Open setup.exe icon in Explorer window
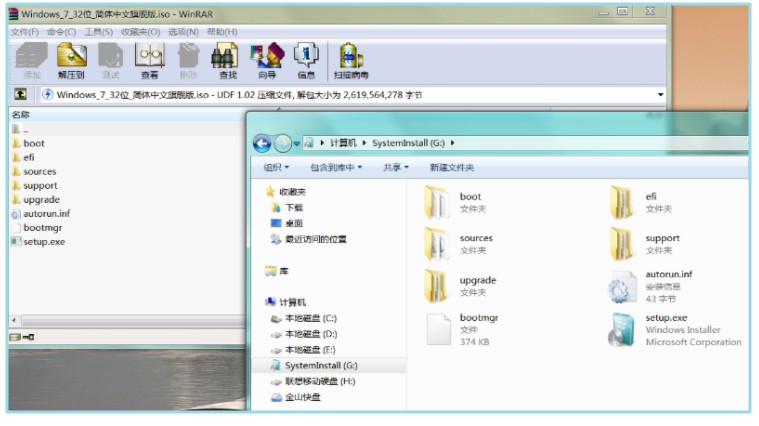759x426 pixels. click(623, 329)
